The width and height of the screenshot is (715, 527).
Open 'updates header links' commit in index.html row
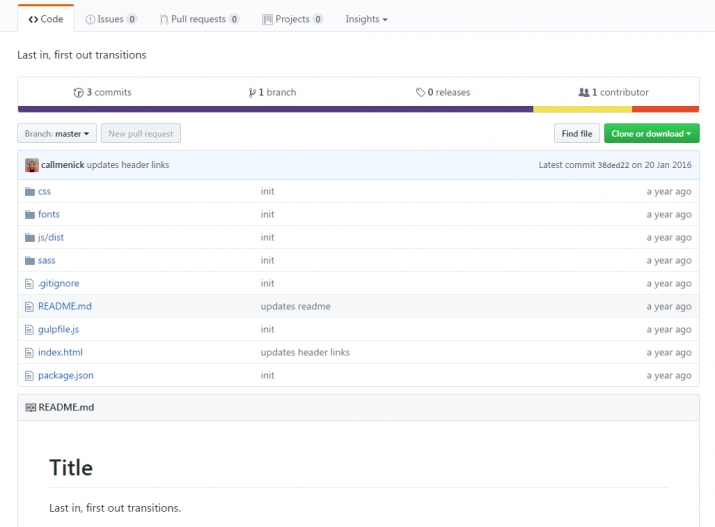(x=305, y=352)
